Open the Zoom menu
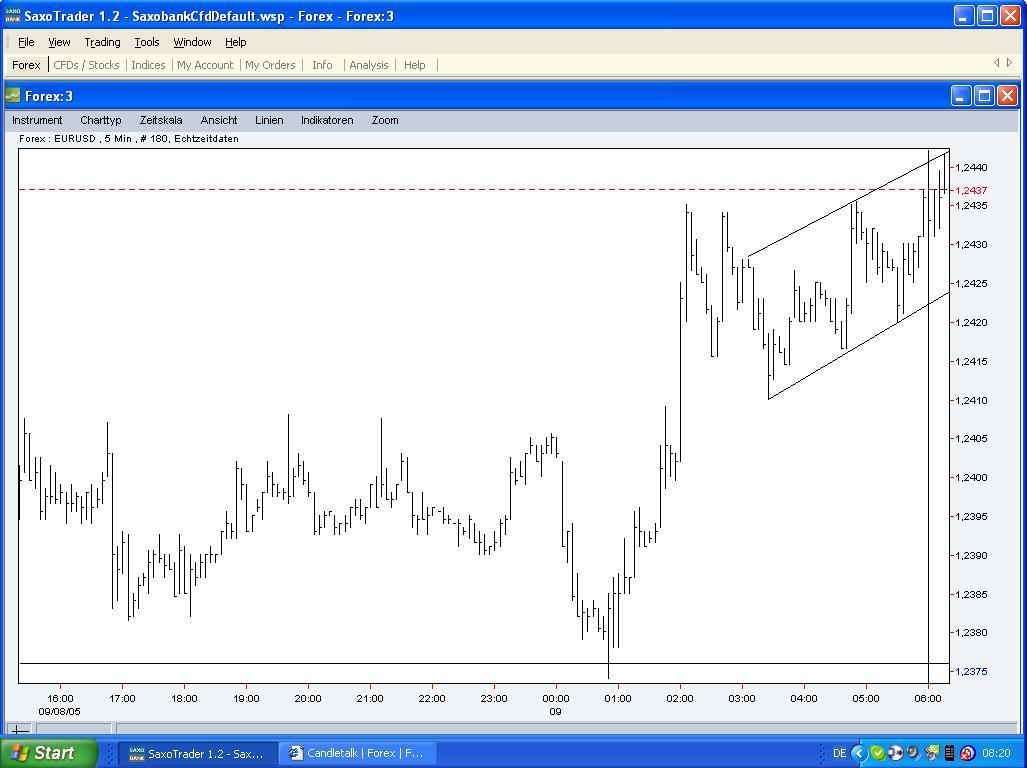The width and height of the screenshot is (1027, 768). [x=385, y=120]
